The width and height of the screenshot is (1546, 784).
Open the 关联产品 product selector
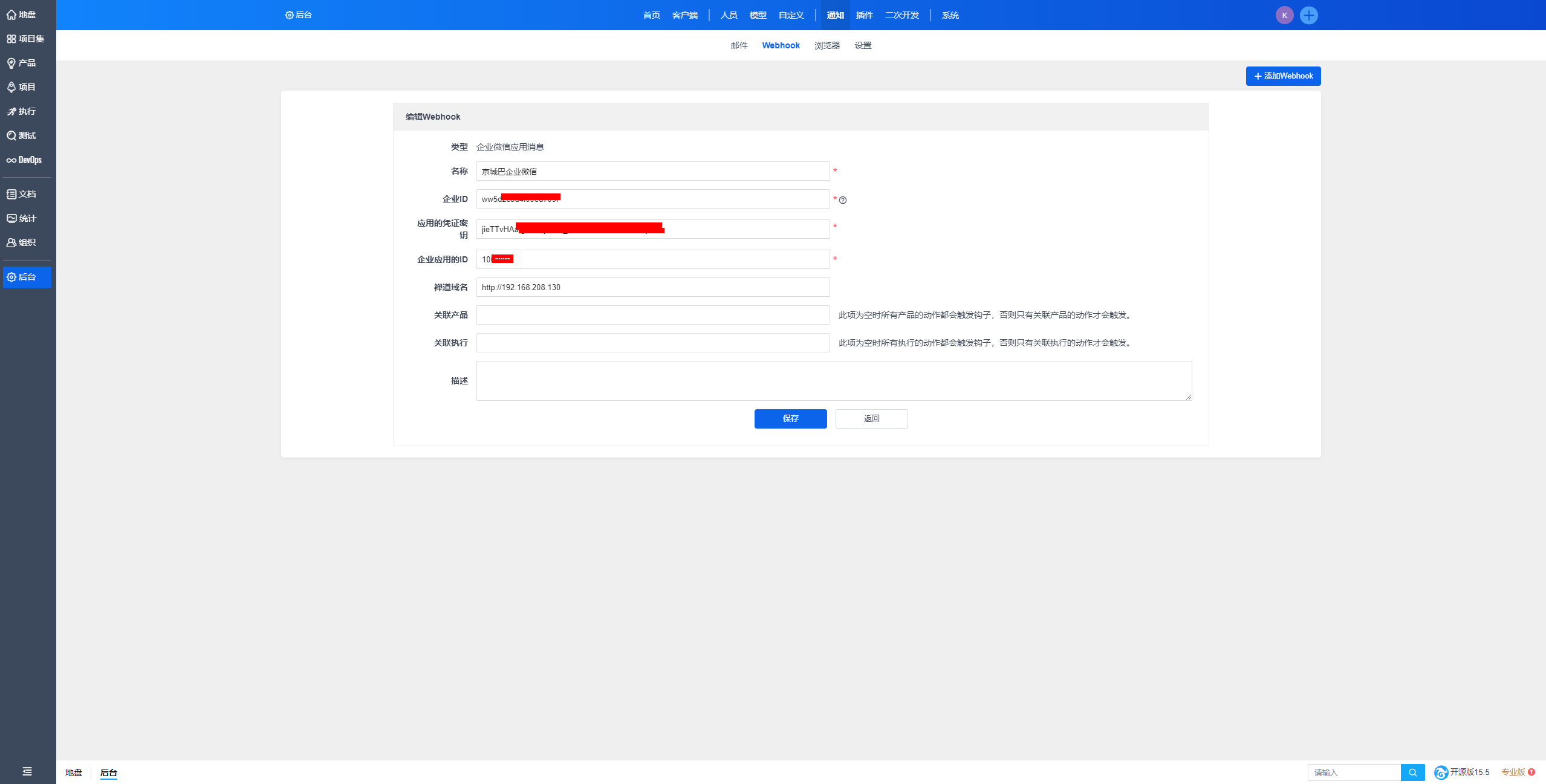point(652,315)
